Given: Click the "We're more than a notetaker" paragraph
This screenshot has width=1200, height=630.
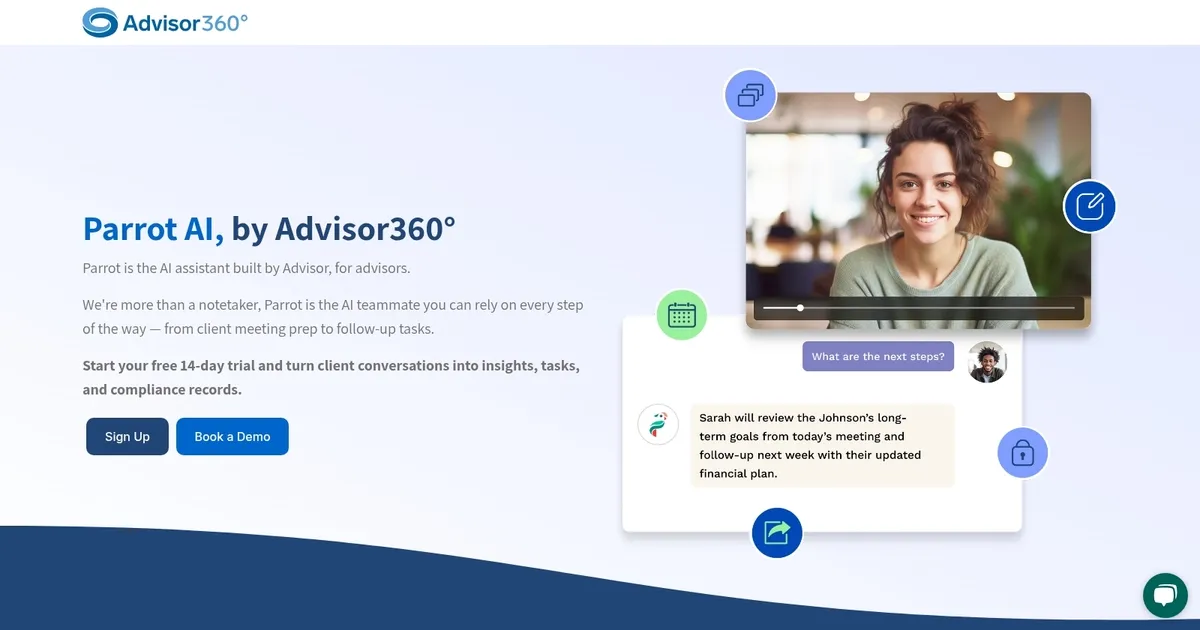Looking at the screenshot, I should click(333, 316).
